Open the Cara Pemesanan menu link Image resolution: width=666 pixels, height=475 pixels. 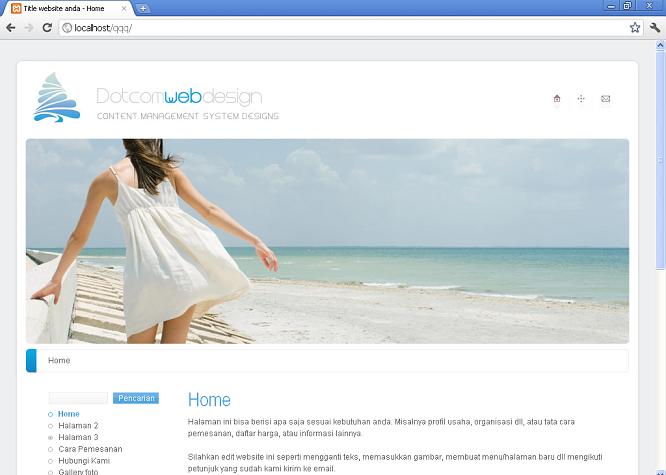(90, 449)
